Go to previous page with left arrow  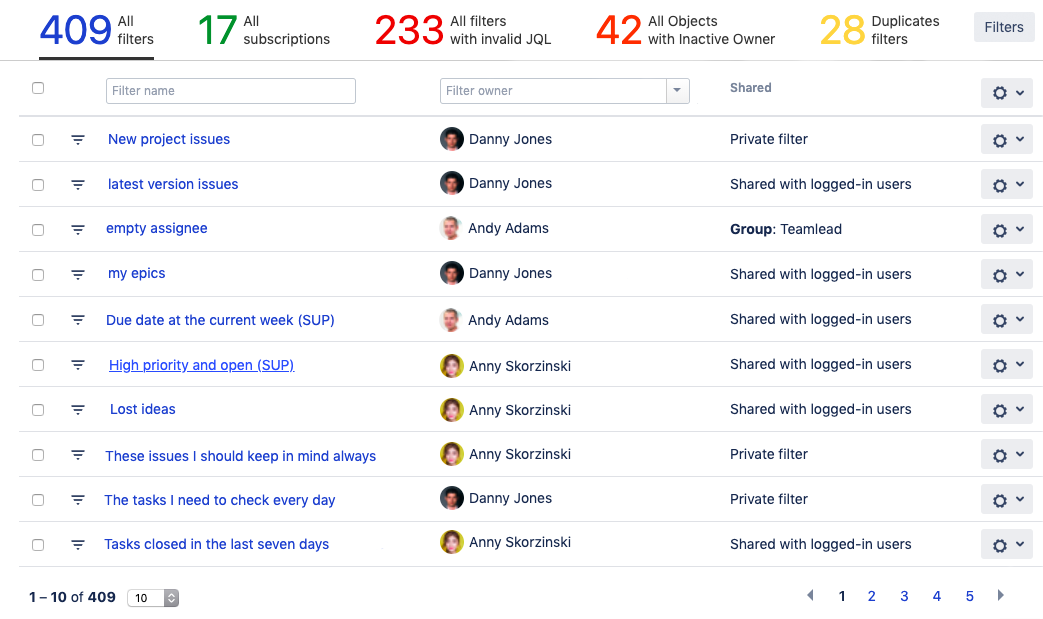(x=810, y=596)
